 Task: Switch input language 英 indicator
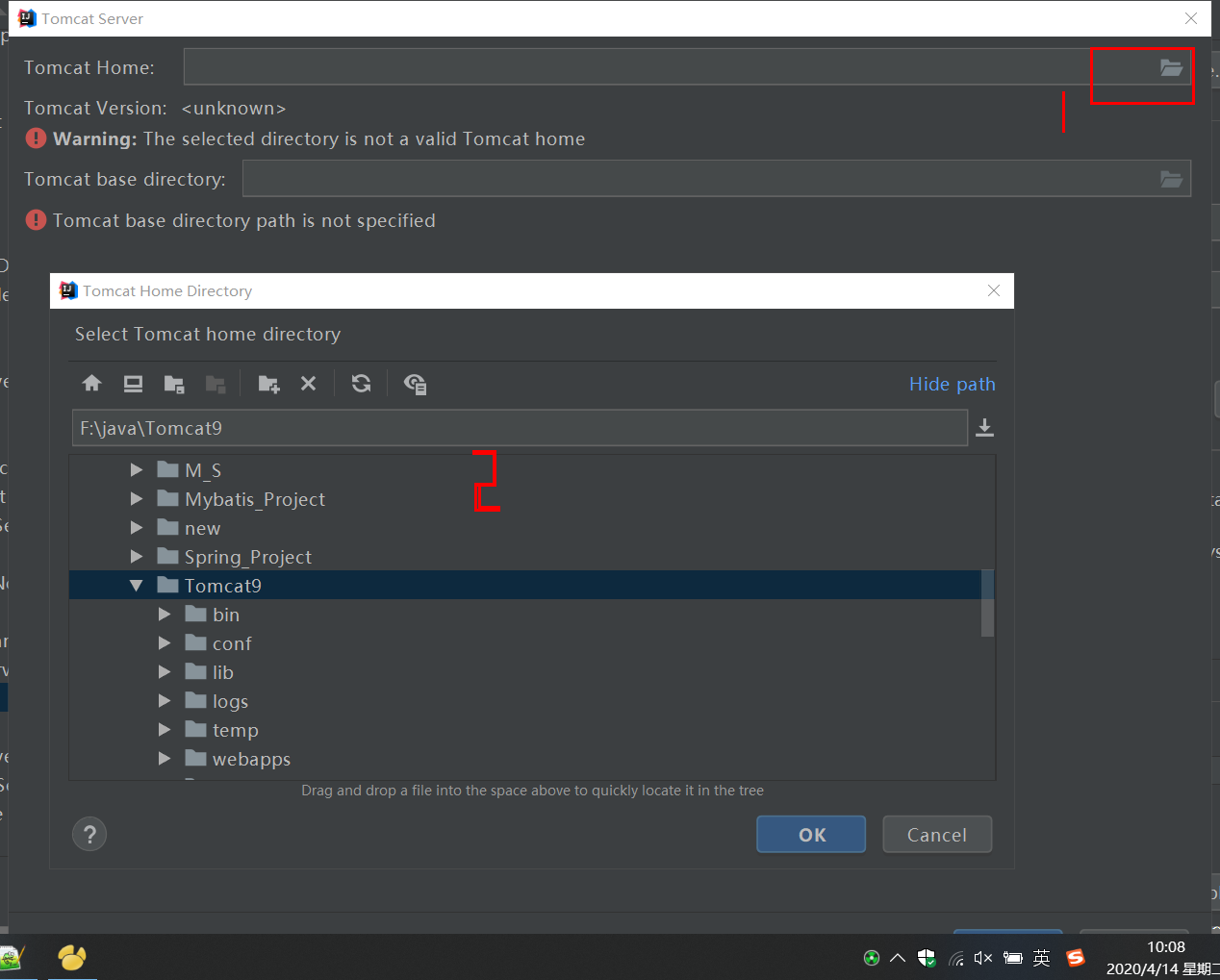(1041, 958)
